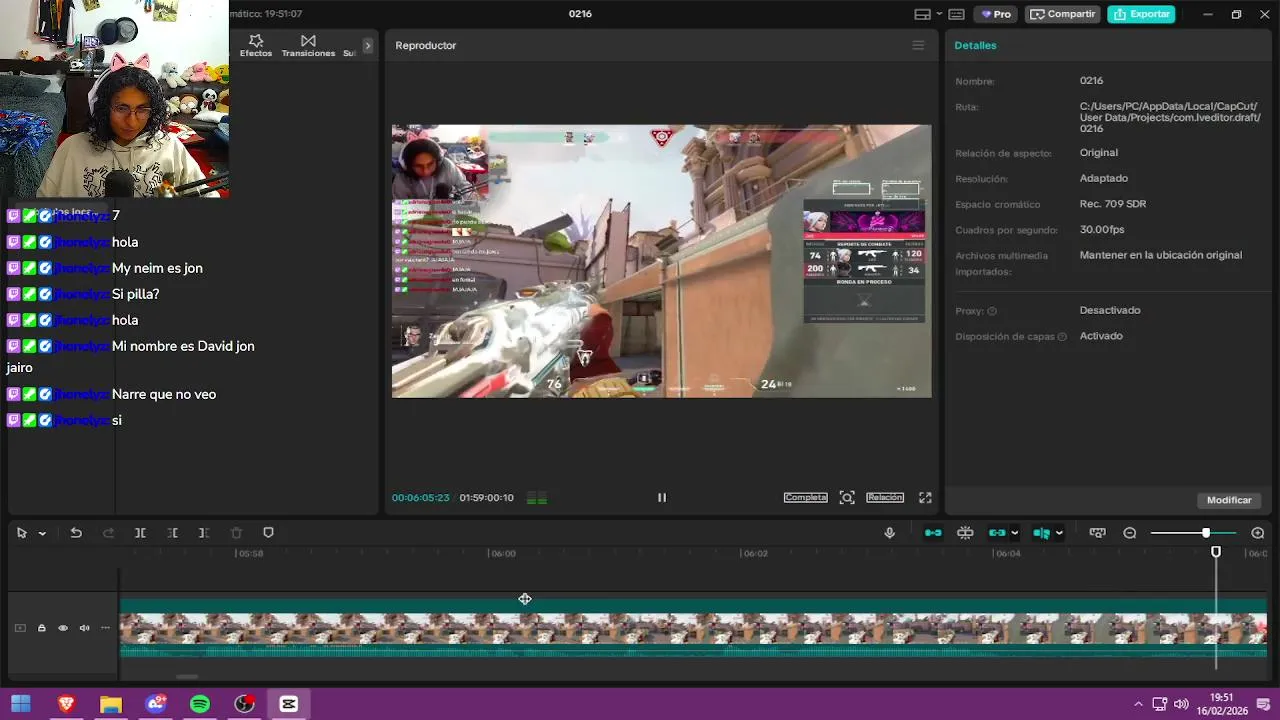Click the Proxy info icon
Viewport: 1280px width, 720px height.
point(992,311)
